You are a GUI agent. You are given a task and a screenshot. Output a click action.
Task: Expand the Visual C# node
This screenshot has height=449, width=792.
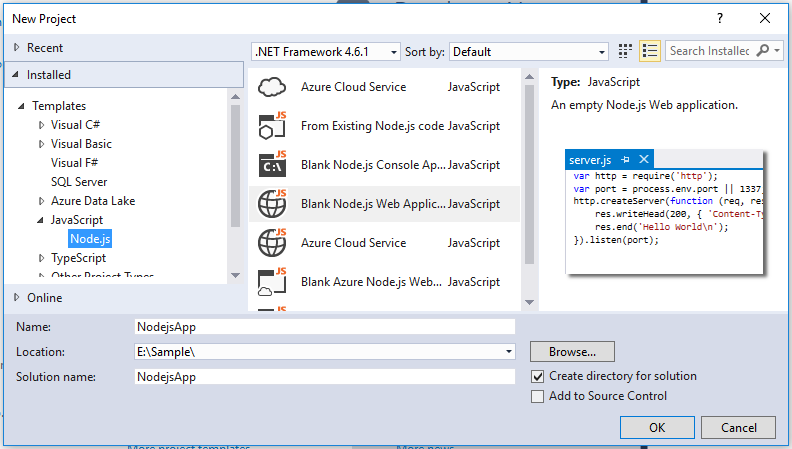41,125
